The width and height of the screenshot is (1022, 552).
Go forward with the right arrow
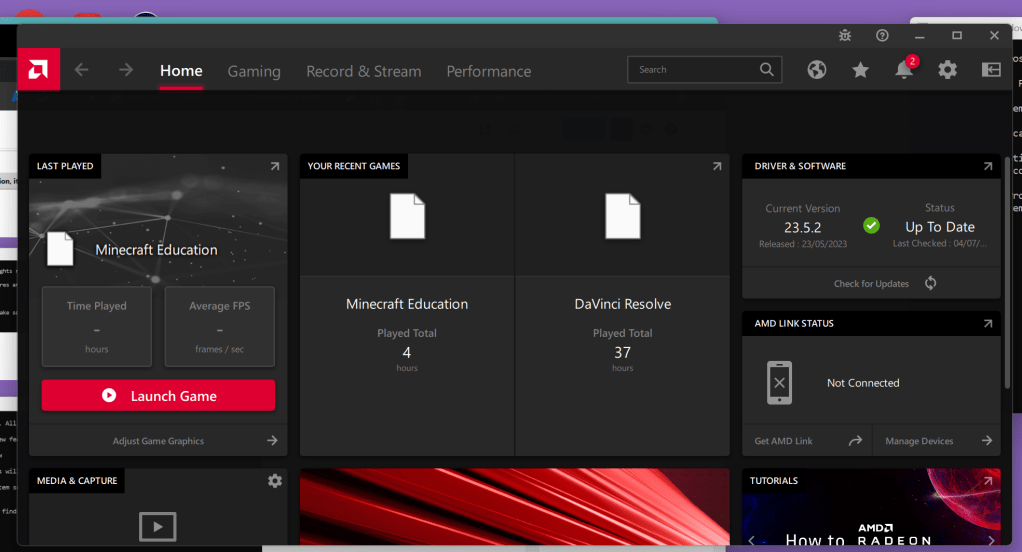point(126,70)
